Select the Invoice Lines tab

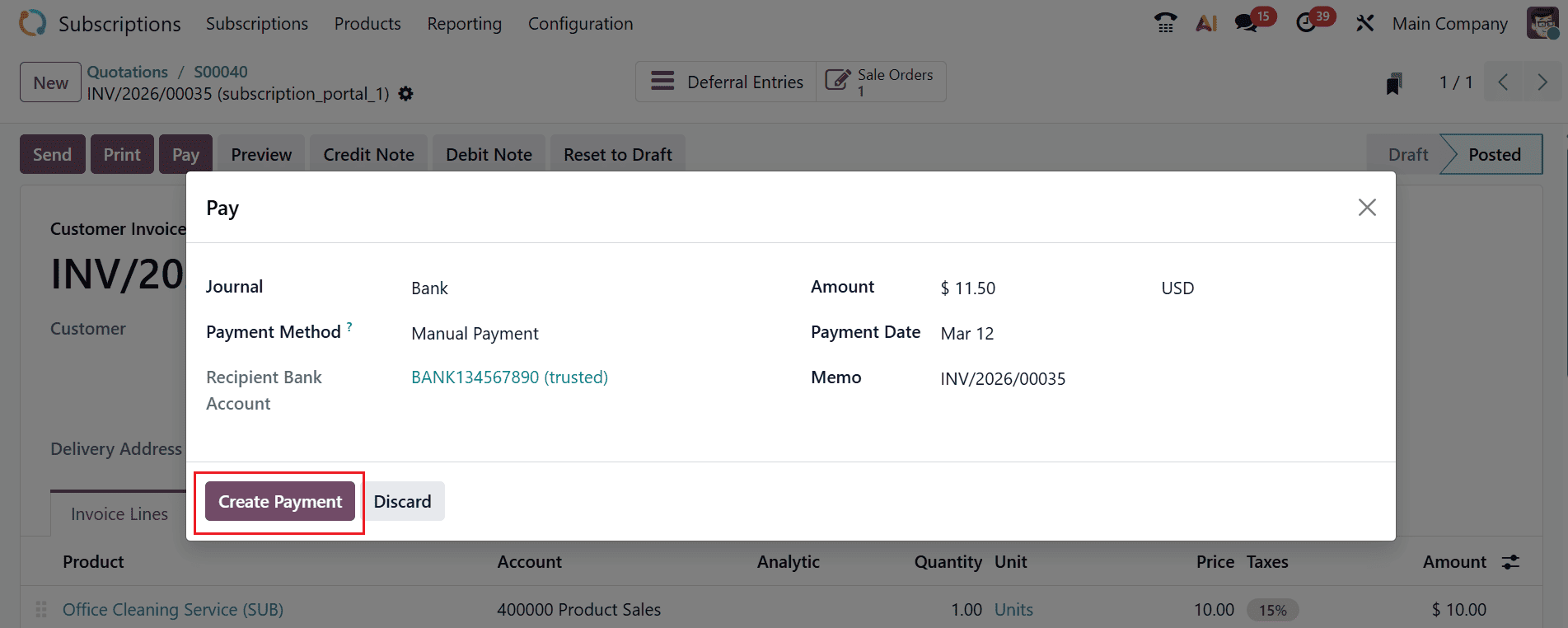tap(119, 514)
